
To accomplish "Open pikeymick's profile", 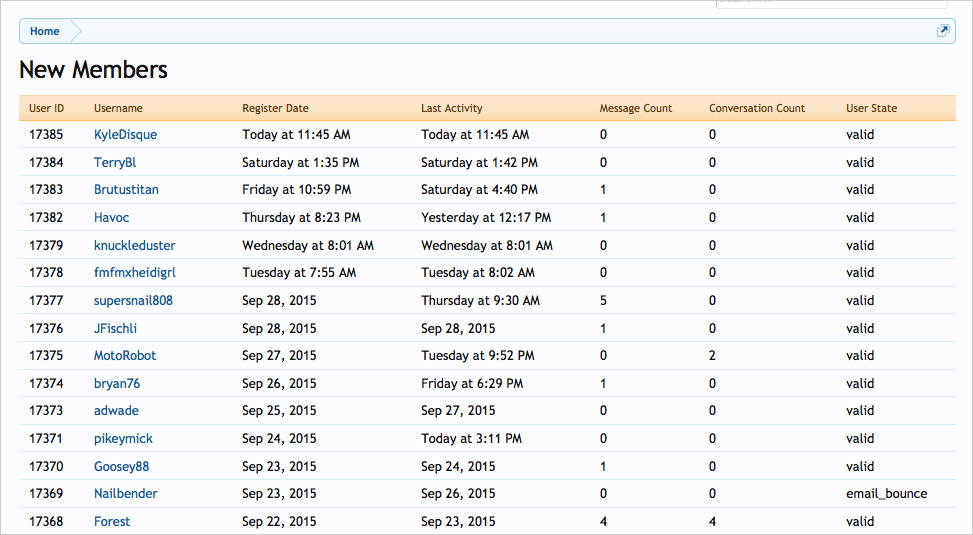I will coord(123,439).
